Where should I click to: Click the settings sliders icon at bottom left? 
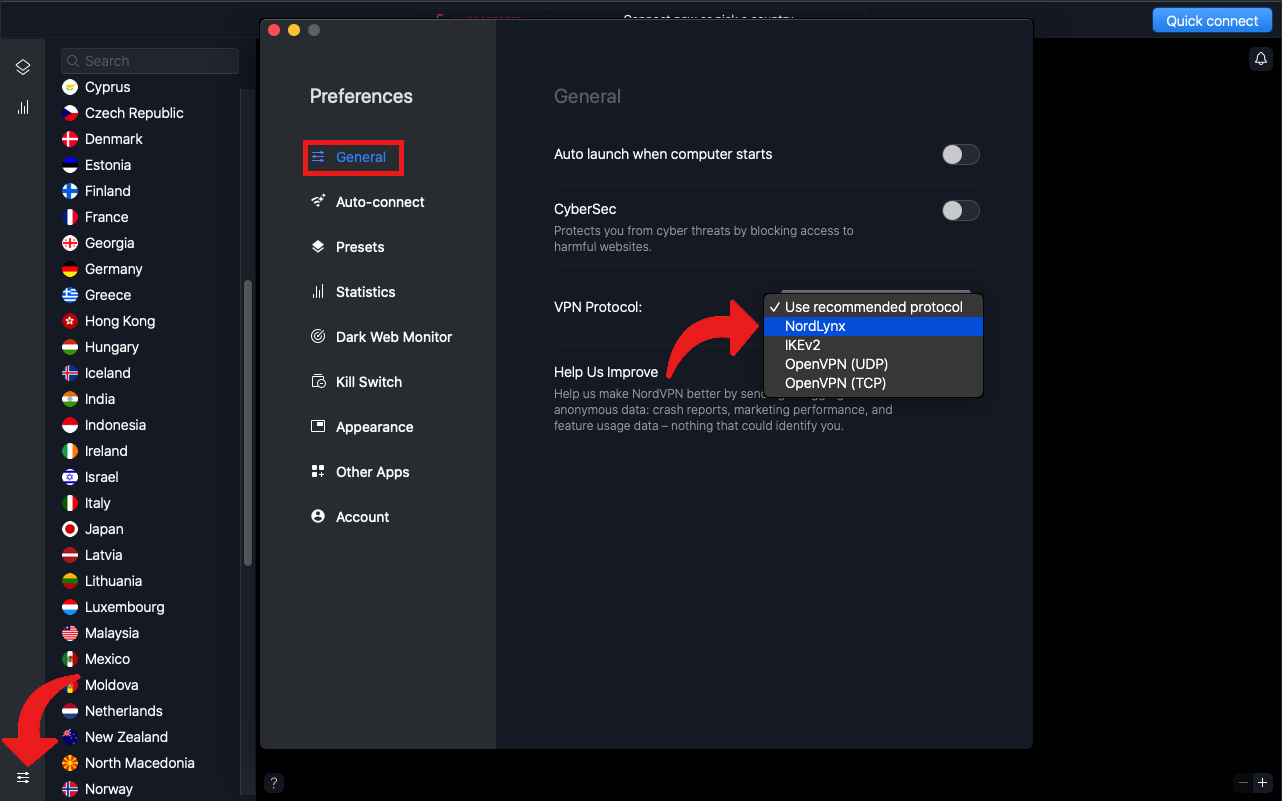23,778
